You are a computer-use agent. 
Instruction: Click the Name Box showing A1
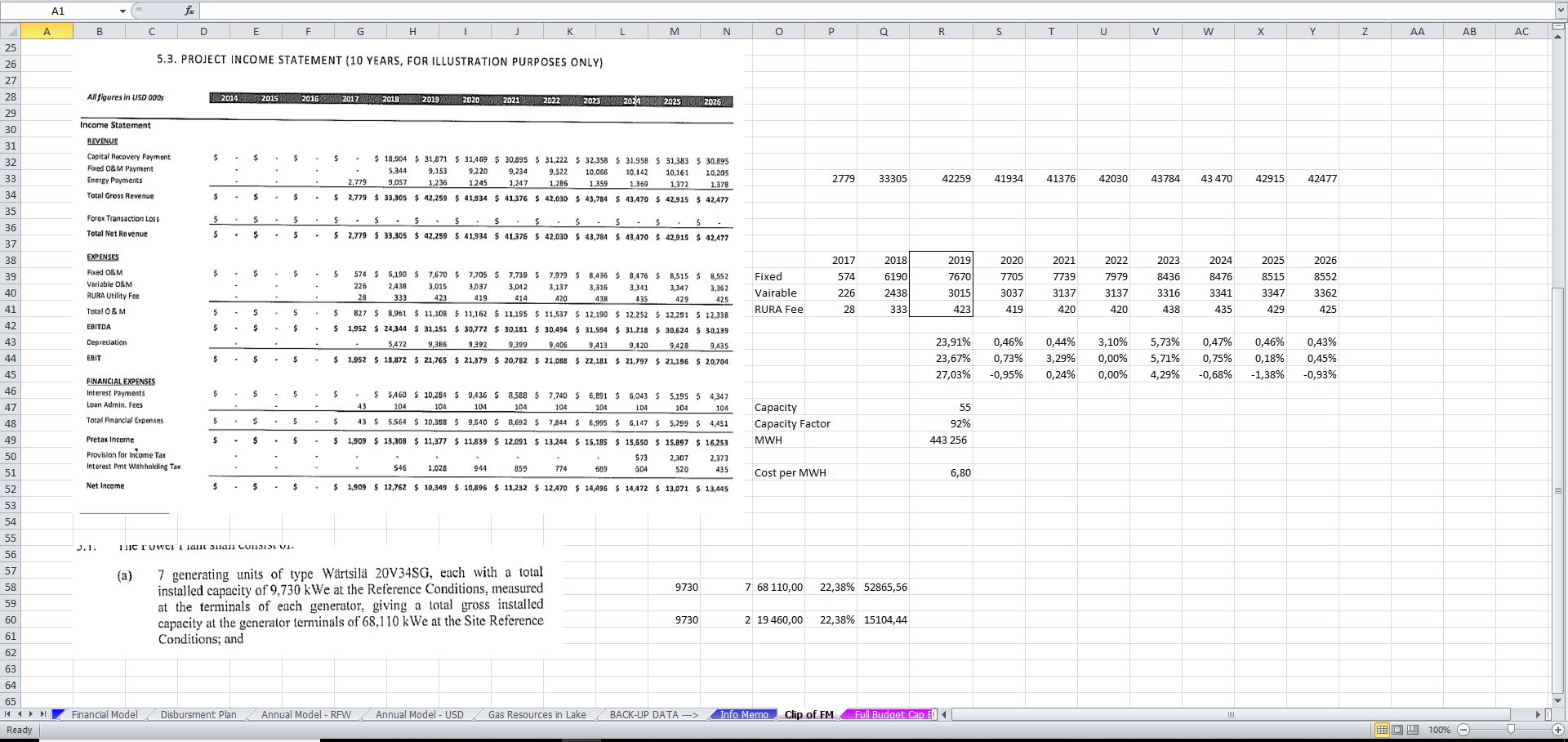[58, 11]
